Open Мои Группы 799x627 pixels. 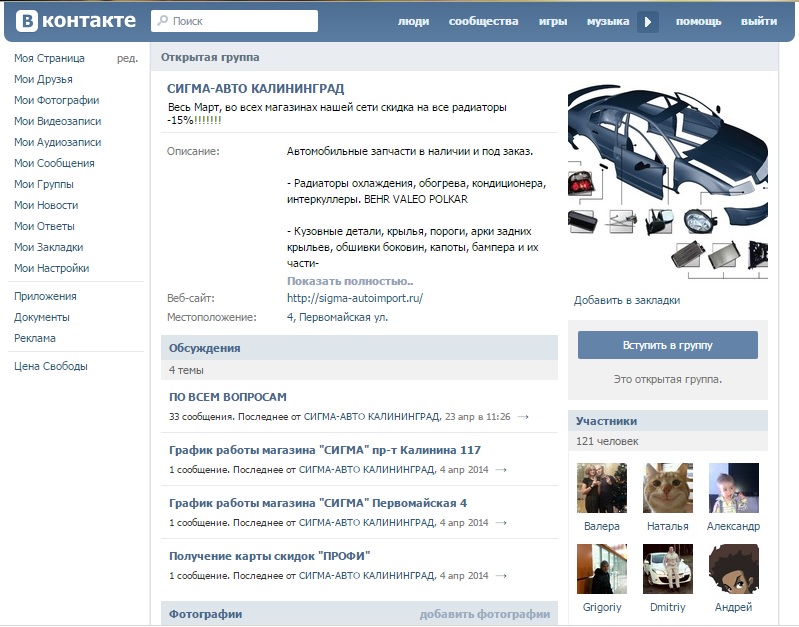coord(44,184)
